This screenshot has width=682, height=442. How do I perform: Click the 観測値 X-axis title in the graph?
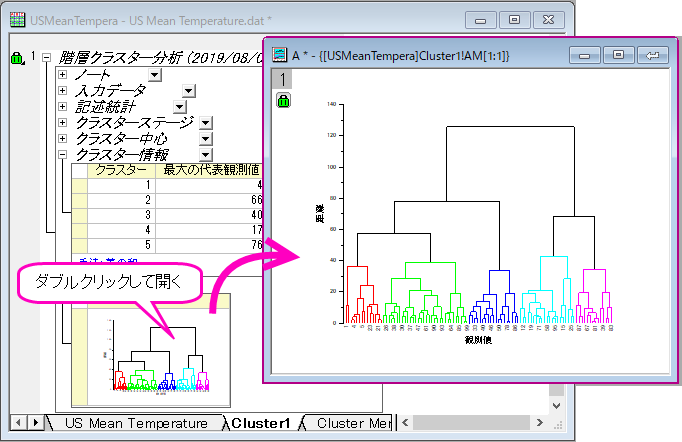point(478,340)
